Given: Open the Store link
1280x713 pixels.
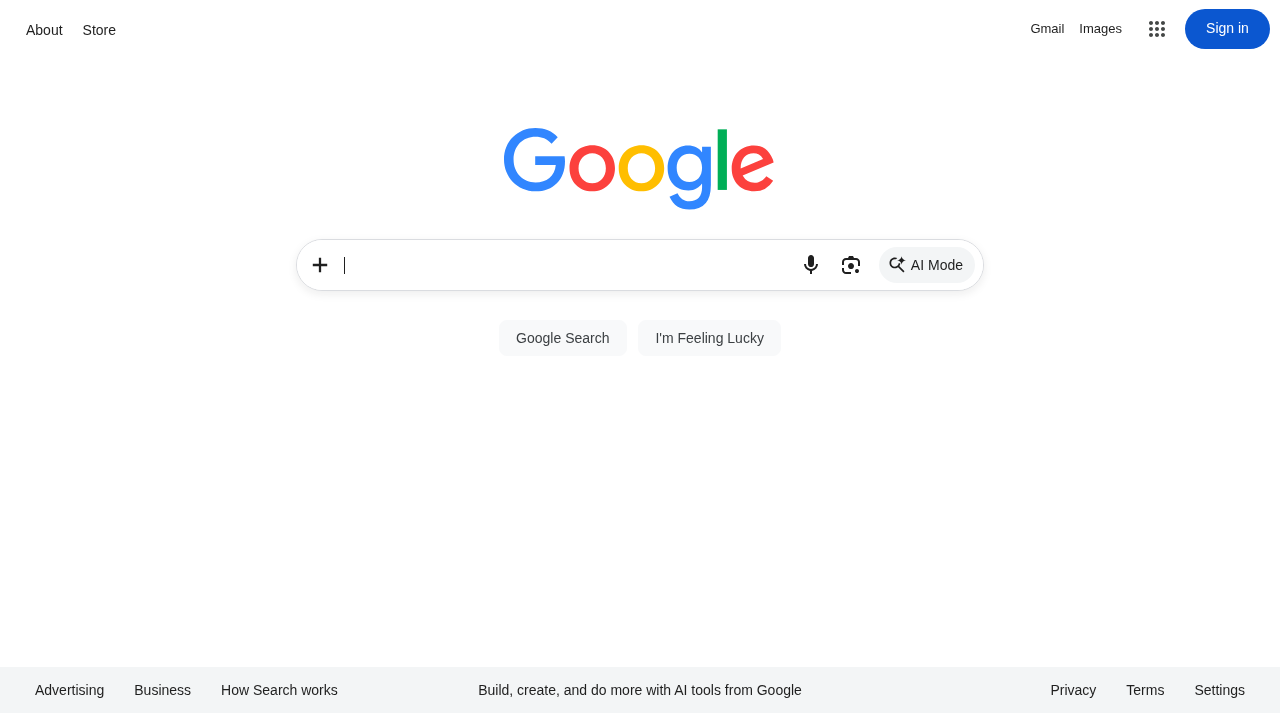Looking at the screenshot, I should pyautogui.click(x=99, y=30).
